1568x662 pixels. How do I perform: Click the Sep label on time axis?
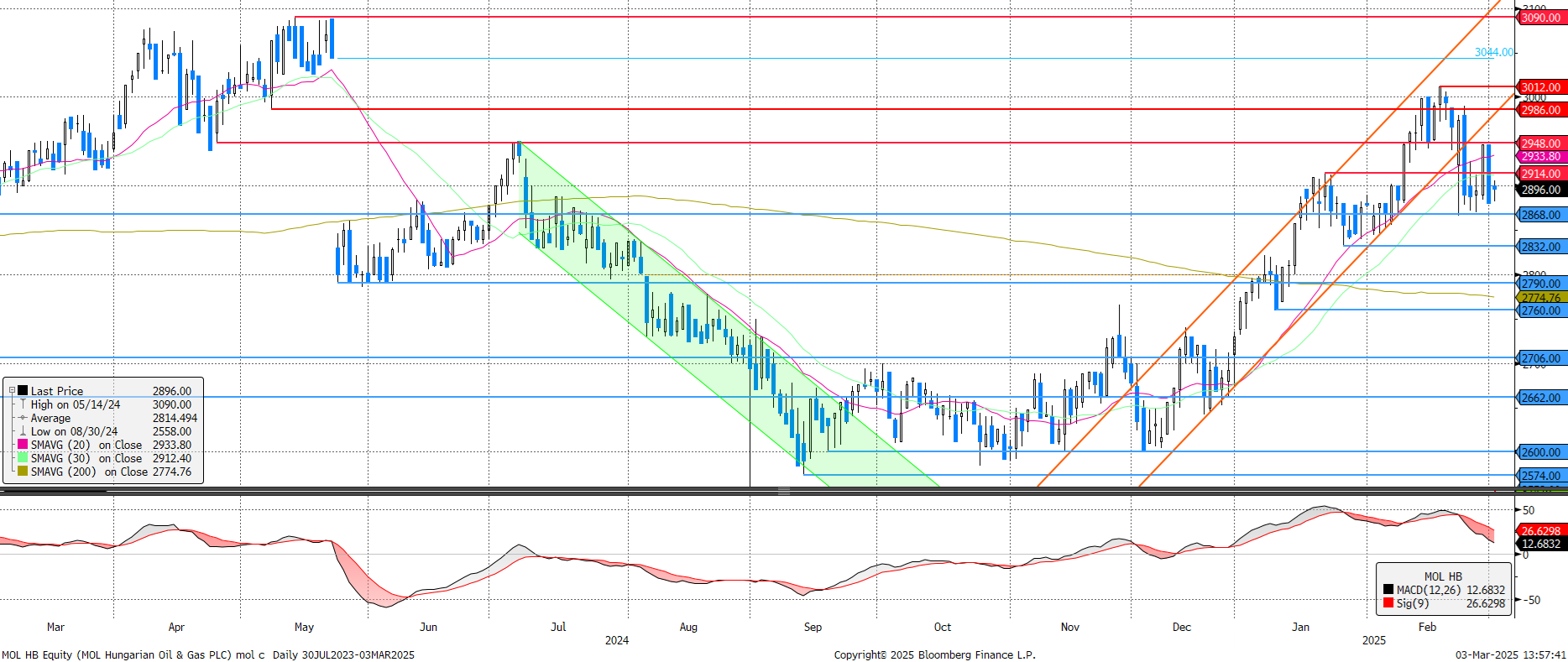click(x=813, y=627)
